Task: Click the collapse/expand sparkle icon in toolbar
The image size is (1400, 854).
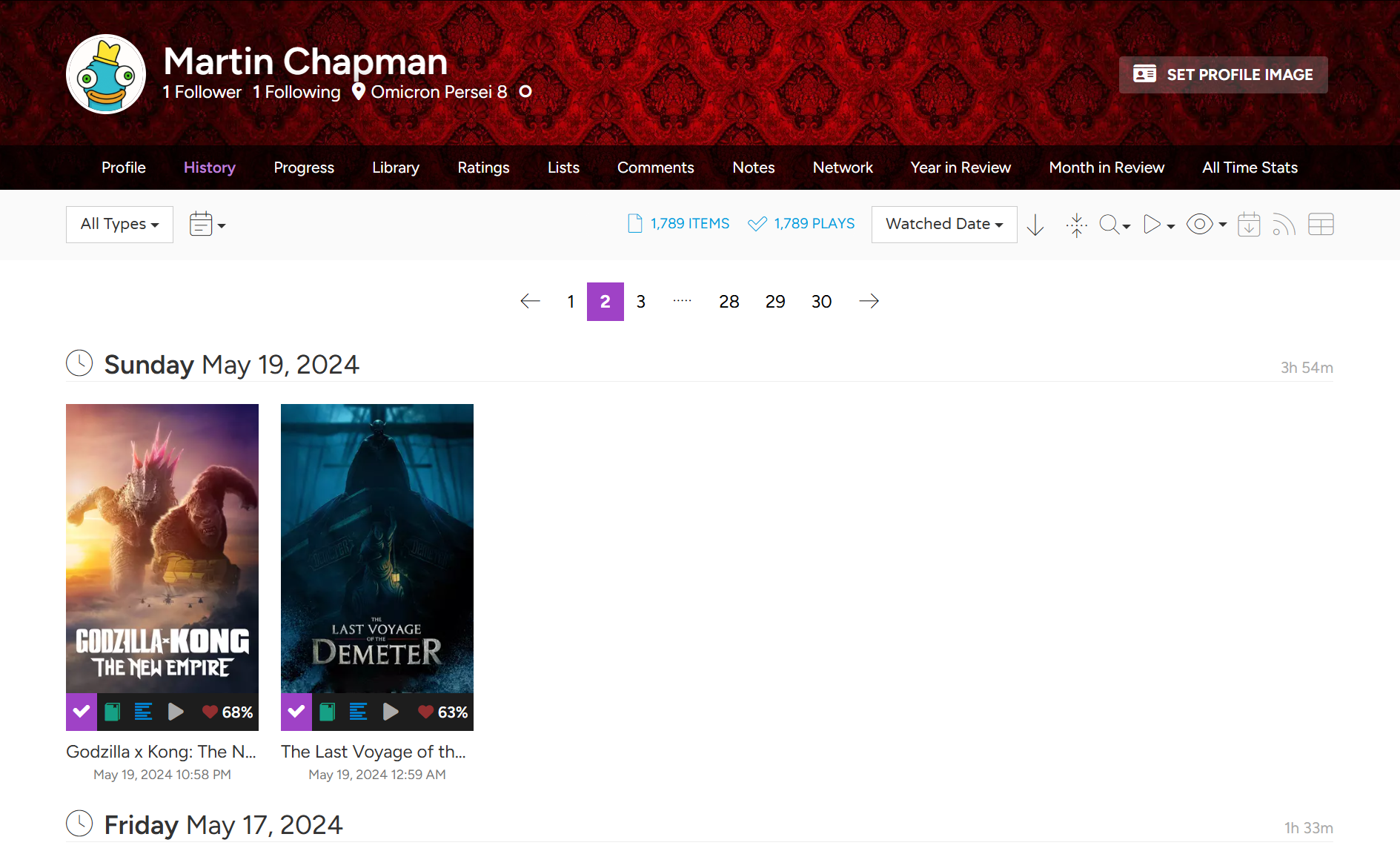Action: click(1076, 225)
